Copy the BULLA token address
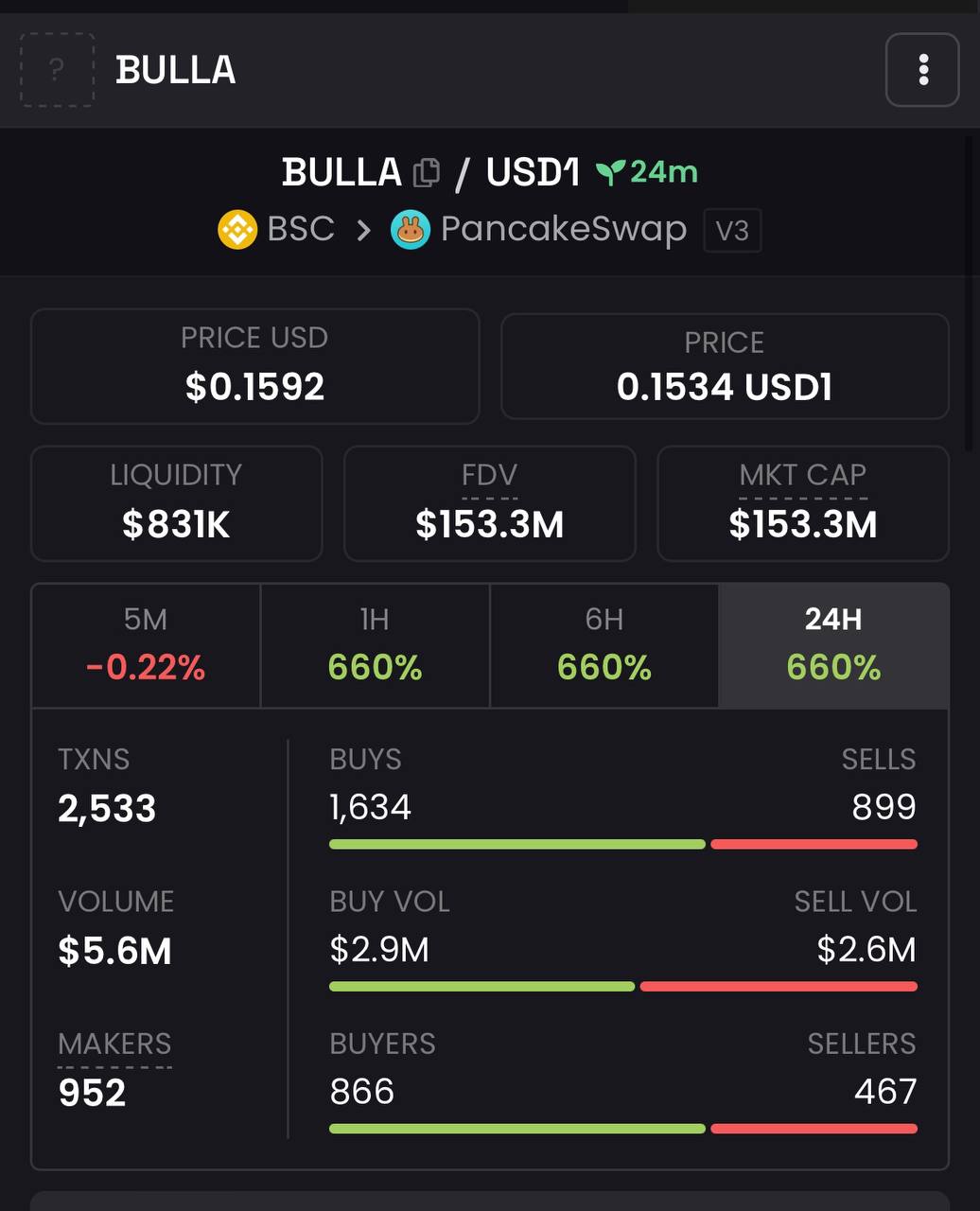Viewport: 980px width, 1211px height. [427, 172]
